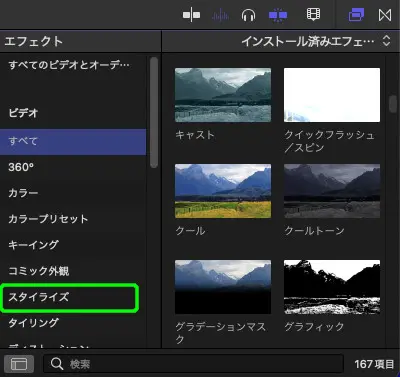Click the エフェクト panel title

click(x=34, y=41)
